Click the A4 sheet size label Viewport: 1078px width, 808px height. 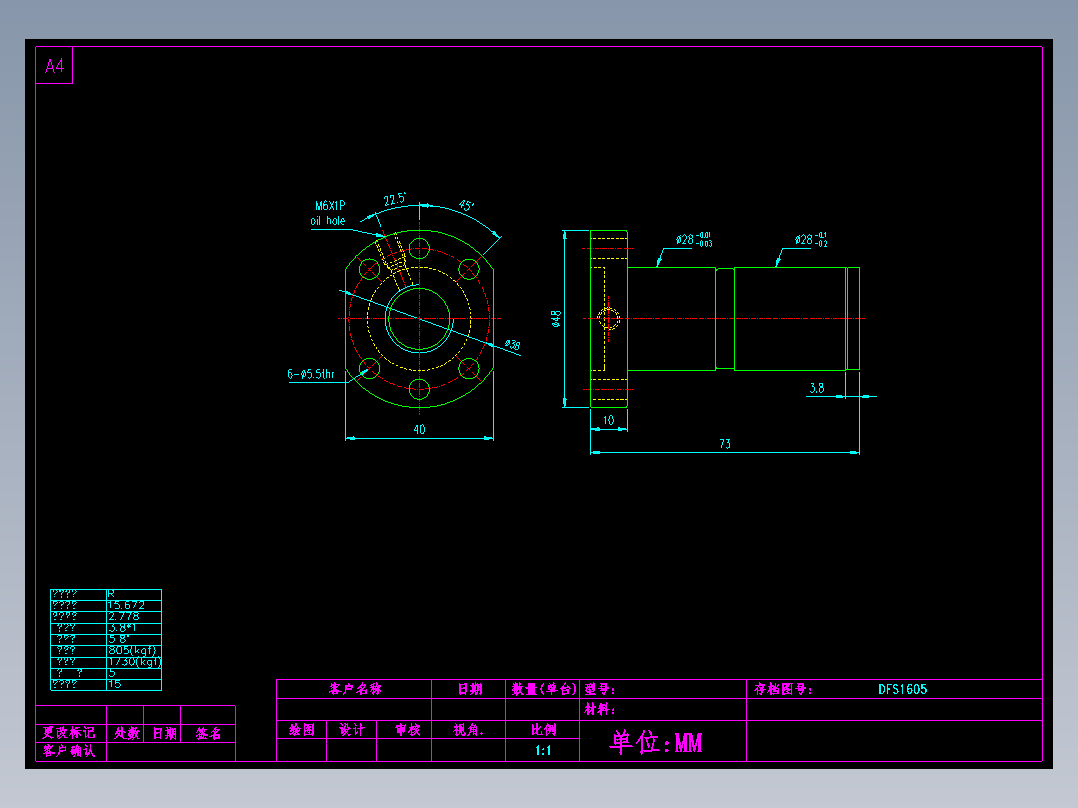pyautogui.click(x=54, y=66)
